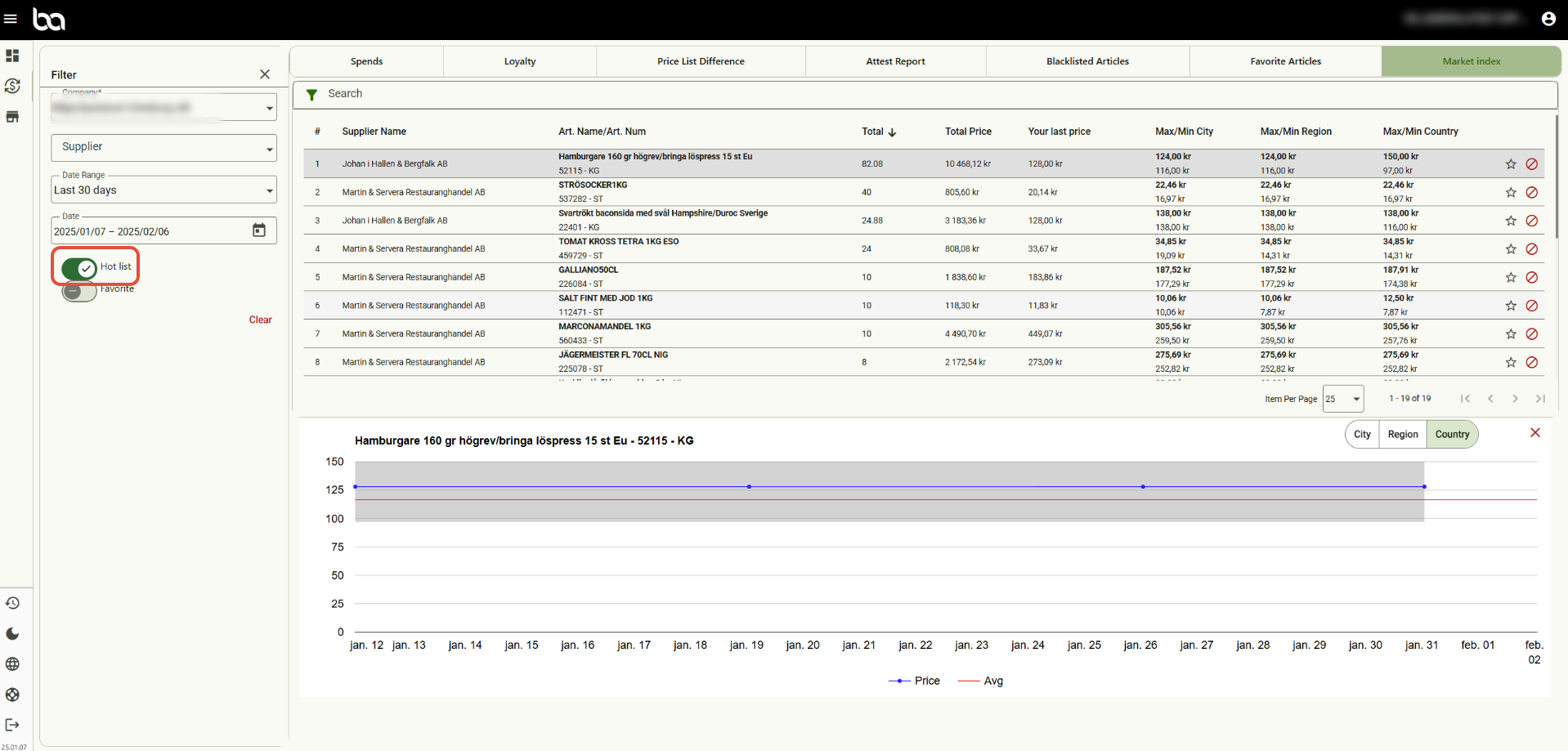Image resolution: width=1568 pixels, height=751 pixels.
Task: Click the Clear filter link
Action: click(260, 320)
